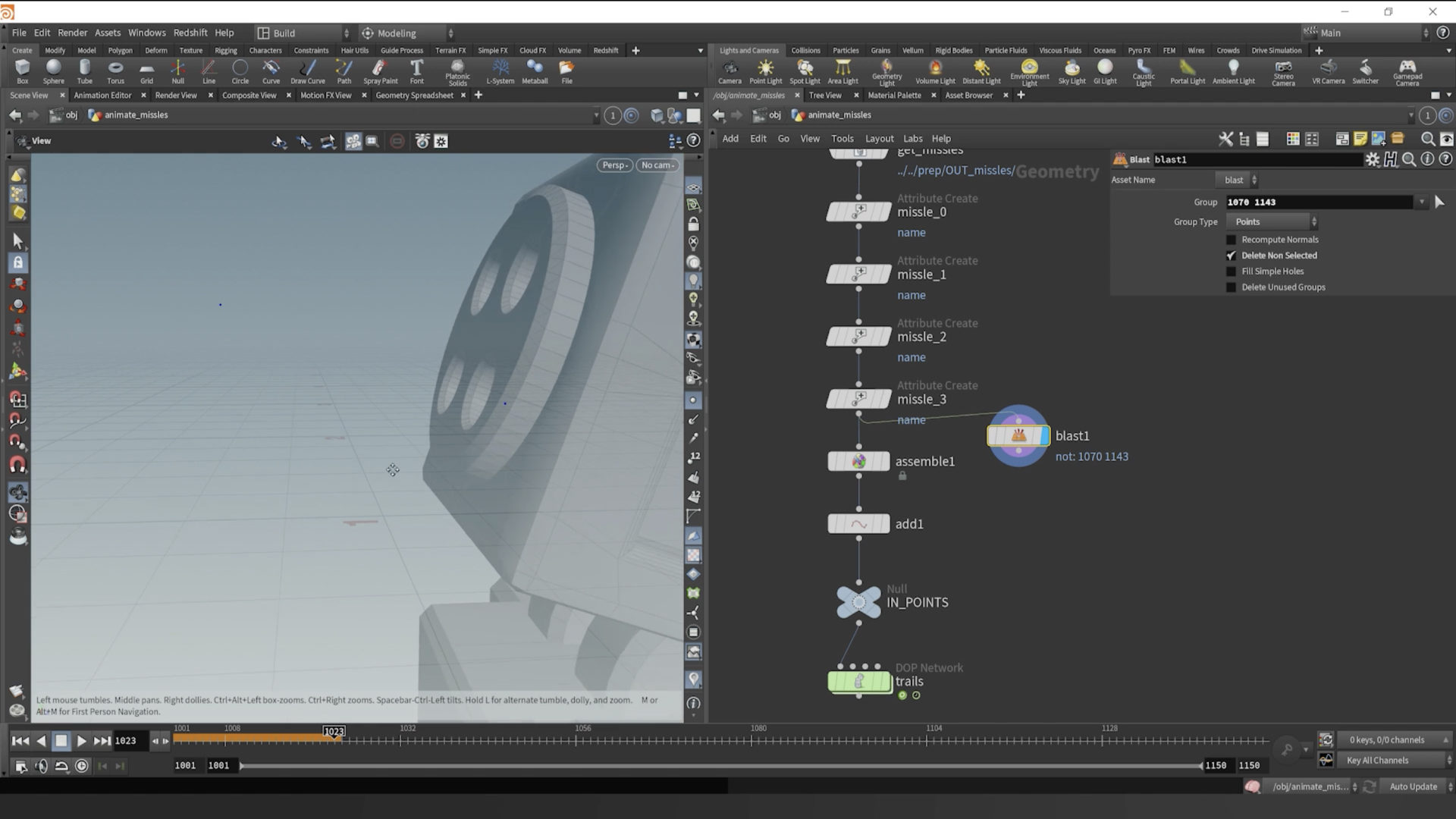Switch to the Material Palette tab

(894, 95)
